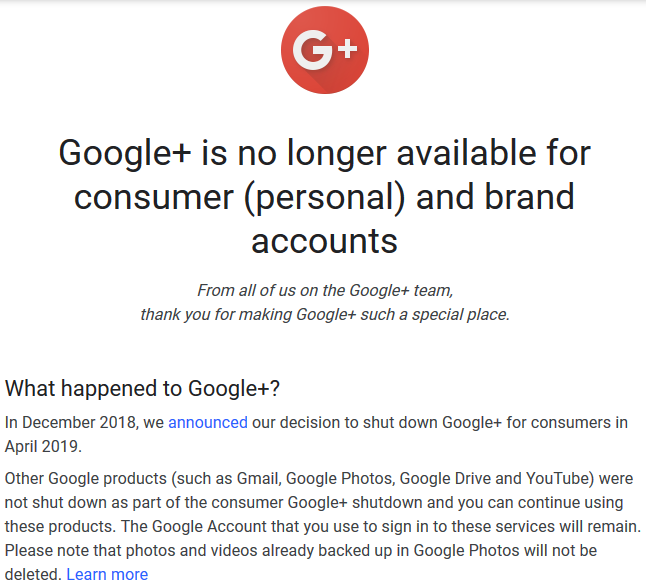This screenshot has height=585, width=646.
Task: Follow the 'Learn more' link
Action: coord(107,574)
